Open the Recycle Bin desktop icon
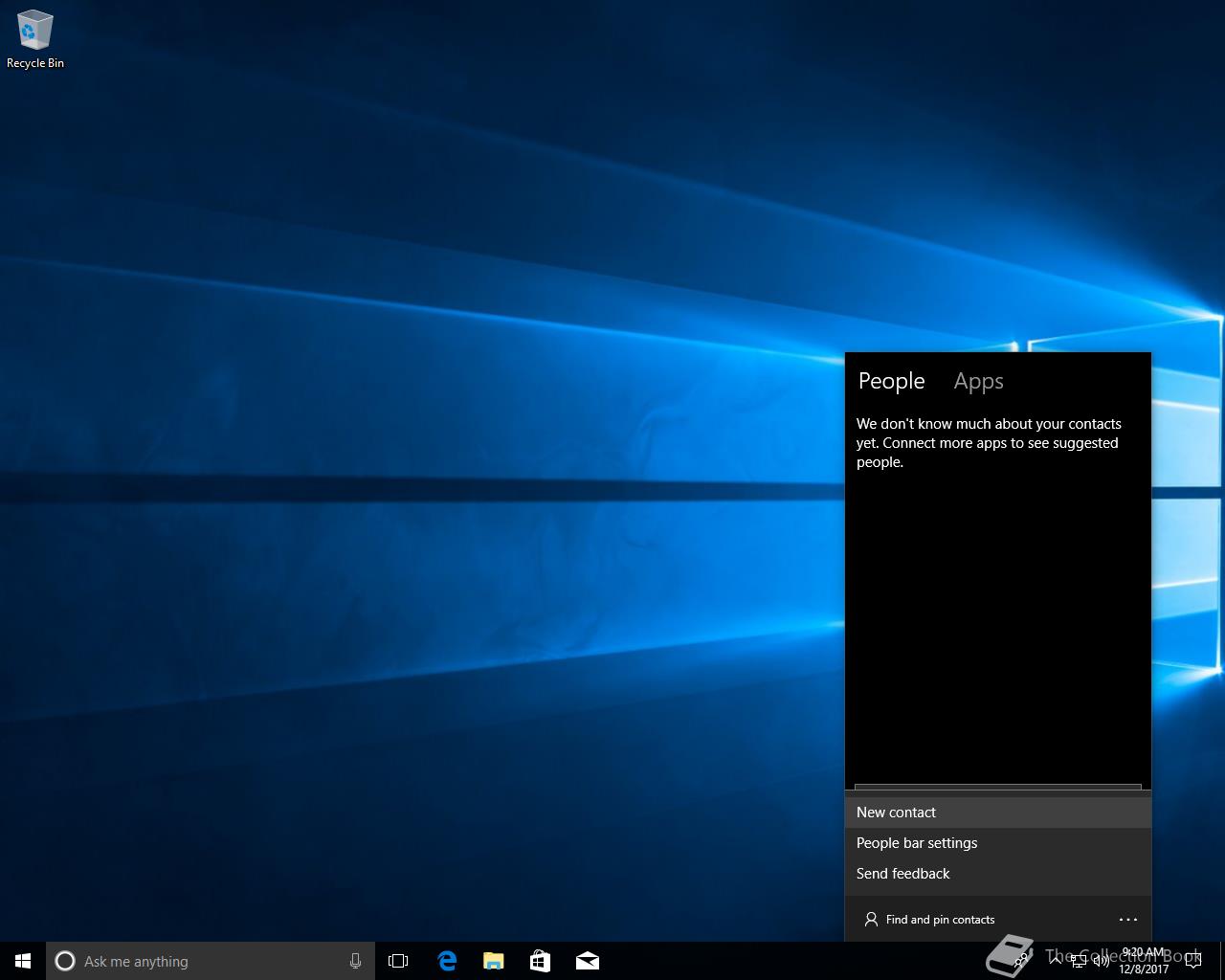This screenshot has height=980, width=1225. click(x=35, y=40)
